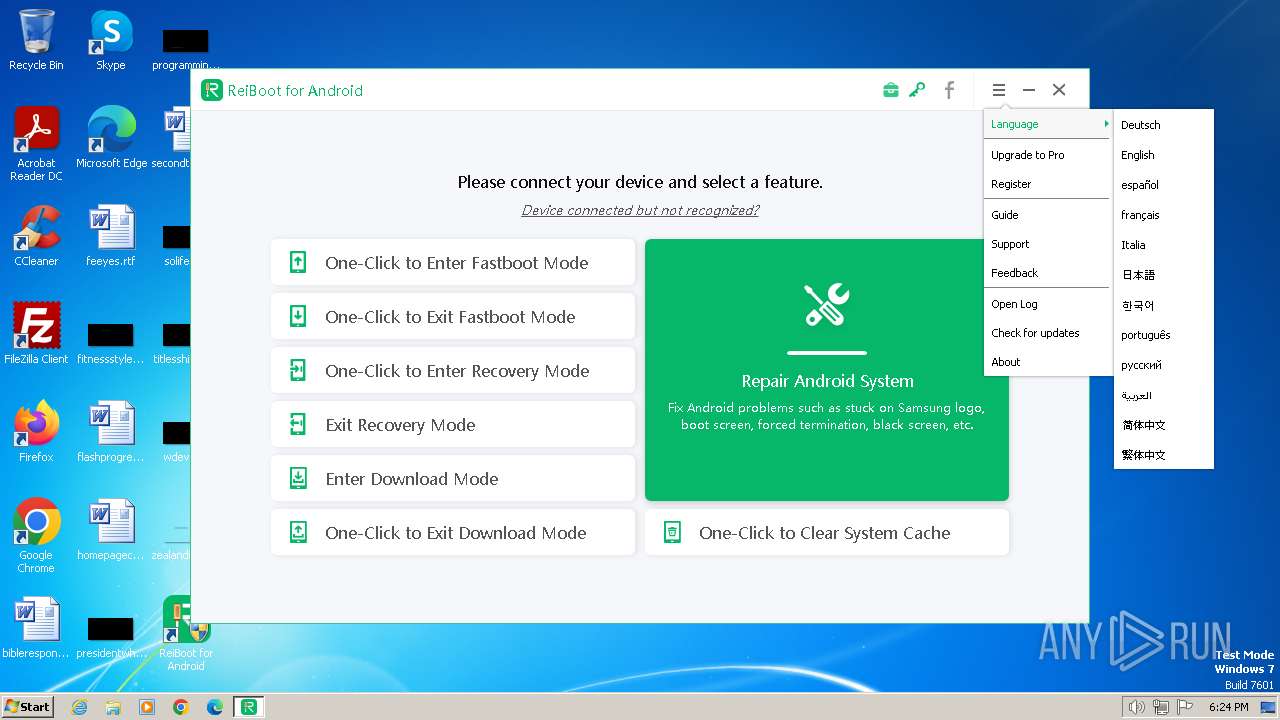The height and width of the screenshot is (720, 1280).
Task: Choose Open Log menu item
Action: point(1048,304)
